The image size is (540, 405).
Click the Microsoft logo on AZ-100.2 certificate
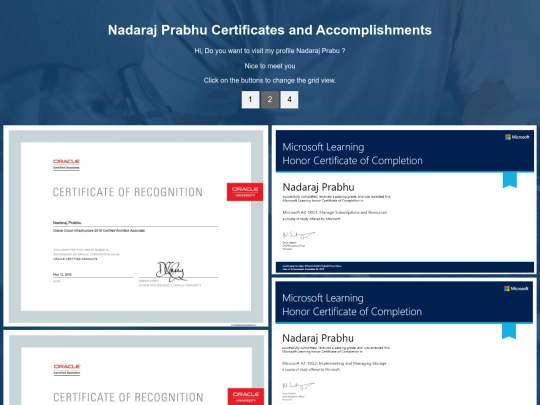pyautogui.click(x=516, y=289)
